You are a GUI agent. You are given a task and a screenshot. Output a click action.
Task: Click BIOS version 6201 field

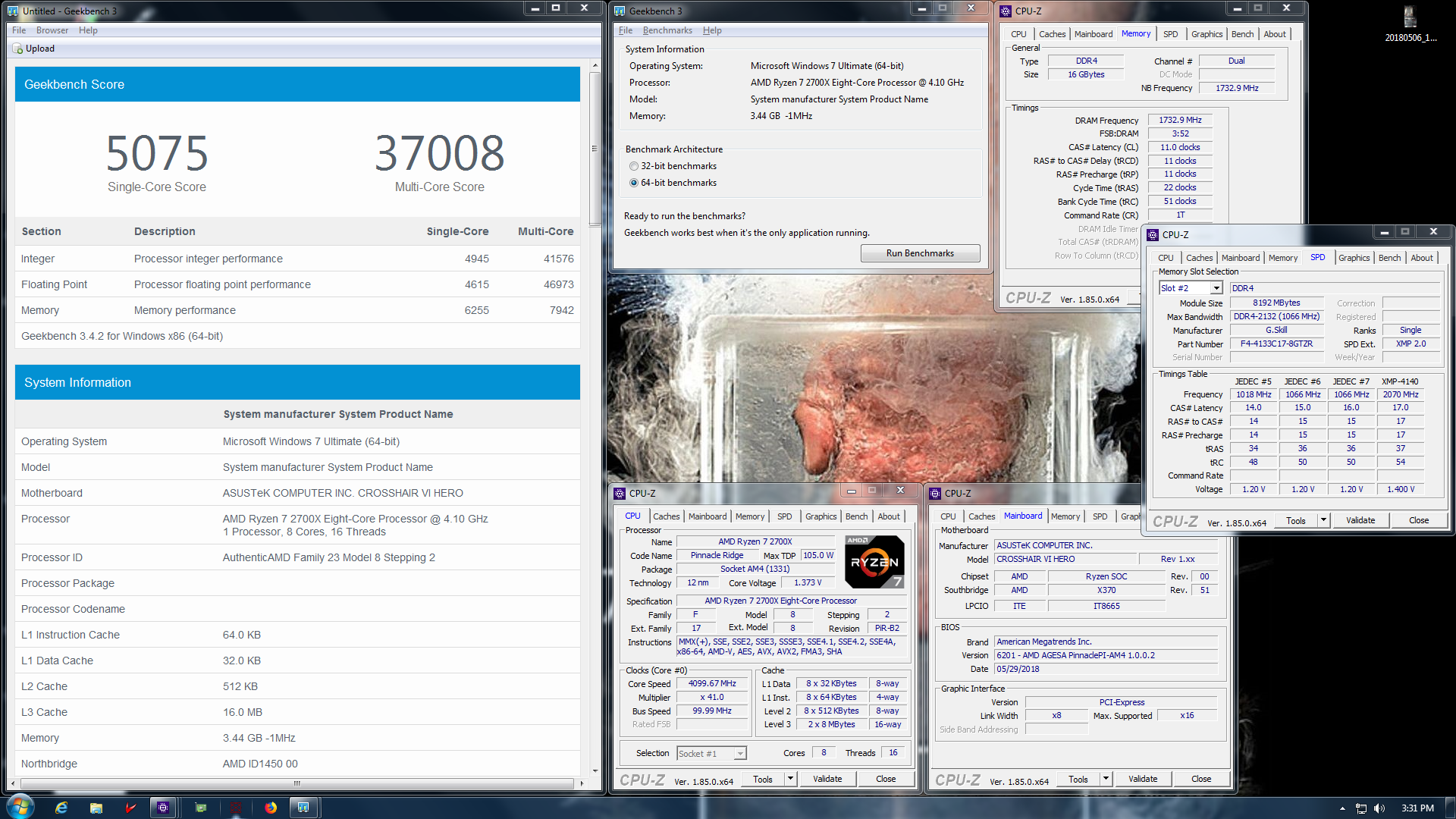1106,655
